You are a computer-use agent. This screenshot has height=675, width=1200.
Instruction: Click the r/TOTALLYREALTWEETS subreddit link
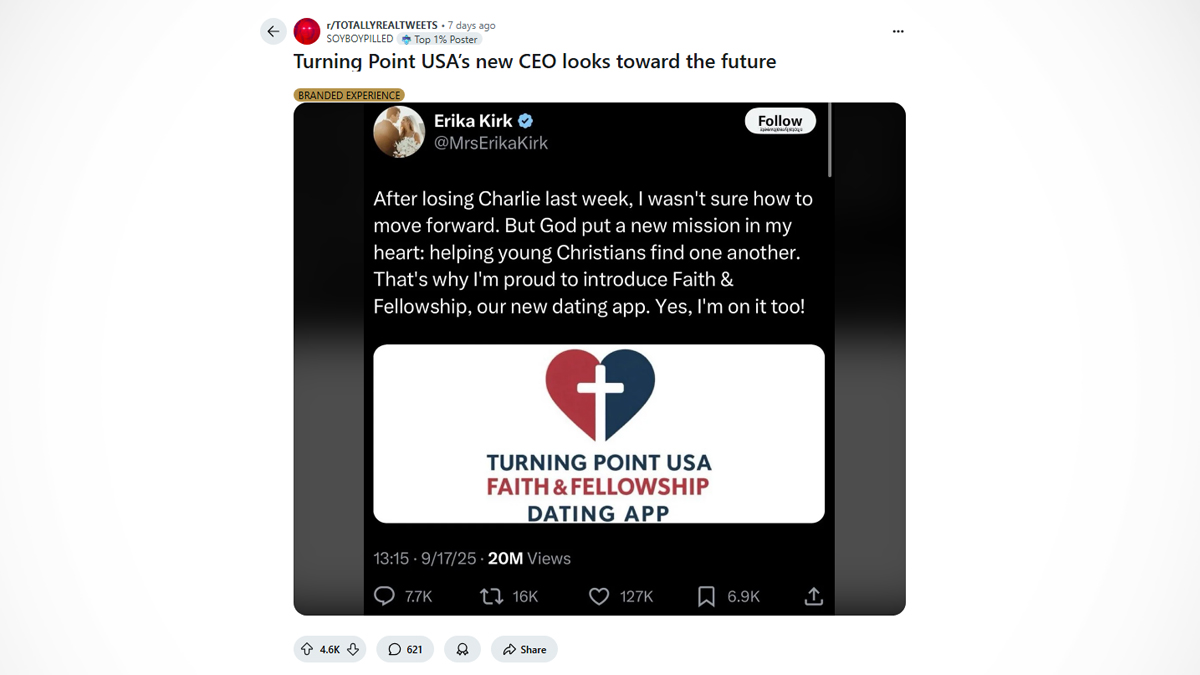tap(382, 25)
